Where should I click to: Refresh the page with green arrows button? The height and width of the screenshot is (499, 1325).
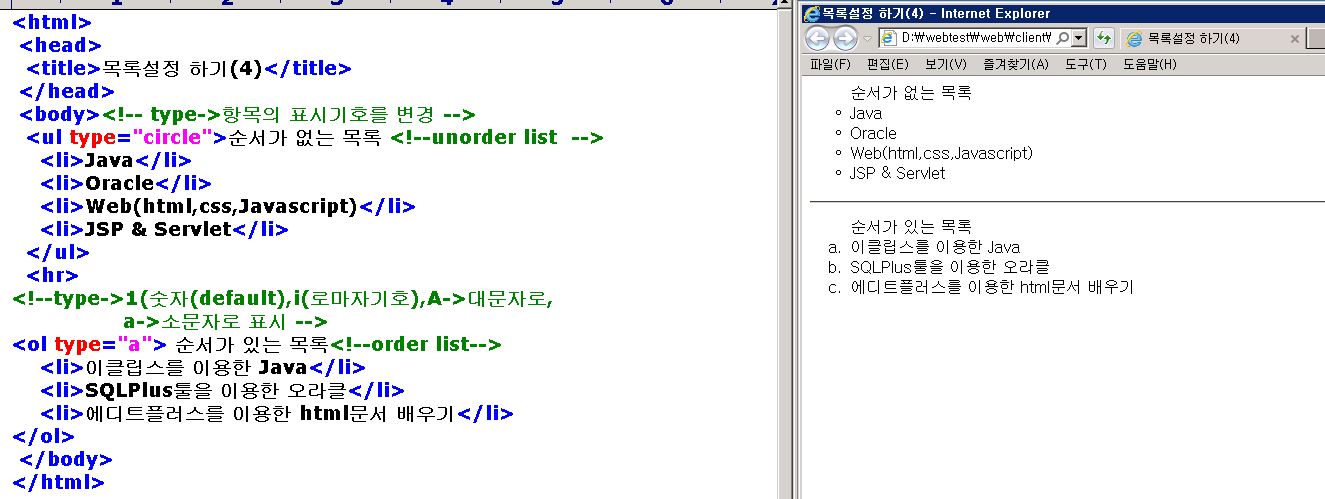pyautogui.click(x=1103, y=38)
